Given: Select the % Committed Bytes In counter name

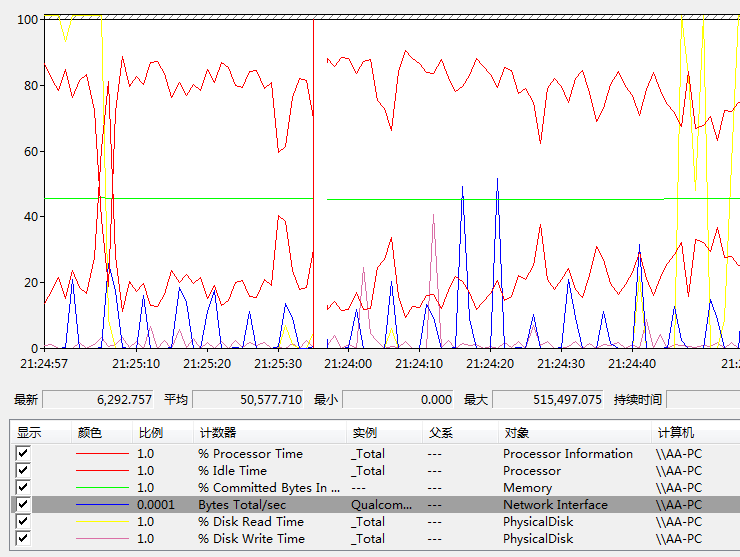Looking at the screenshot, I should pyautogui.click(x=269, y=488).
